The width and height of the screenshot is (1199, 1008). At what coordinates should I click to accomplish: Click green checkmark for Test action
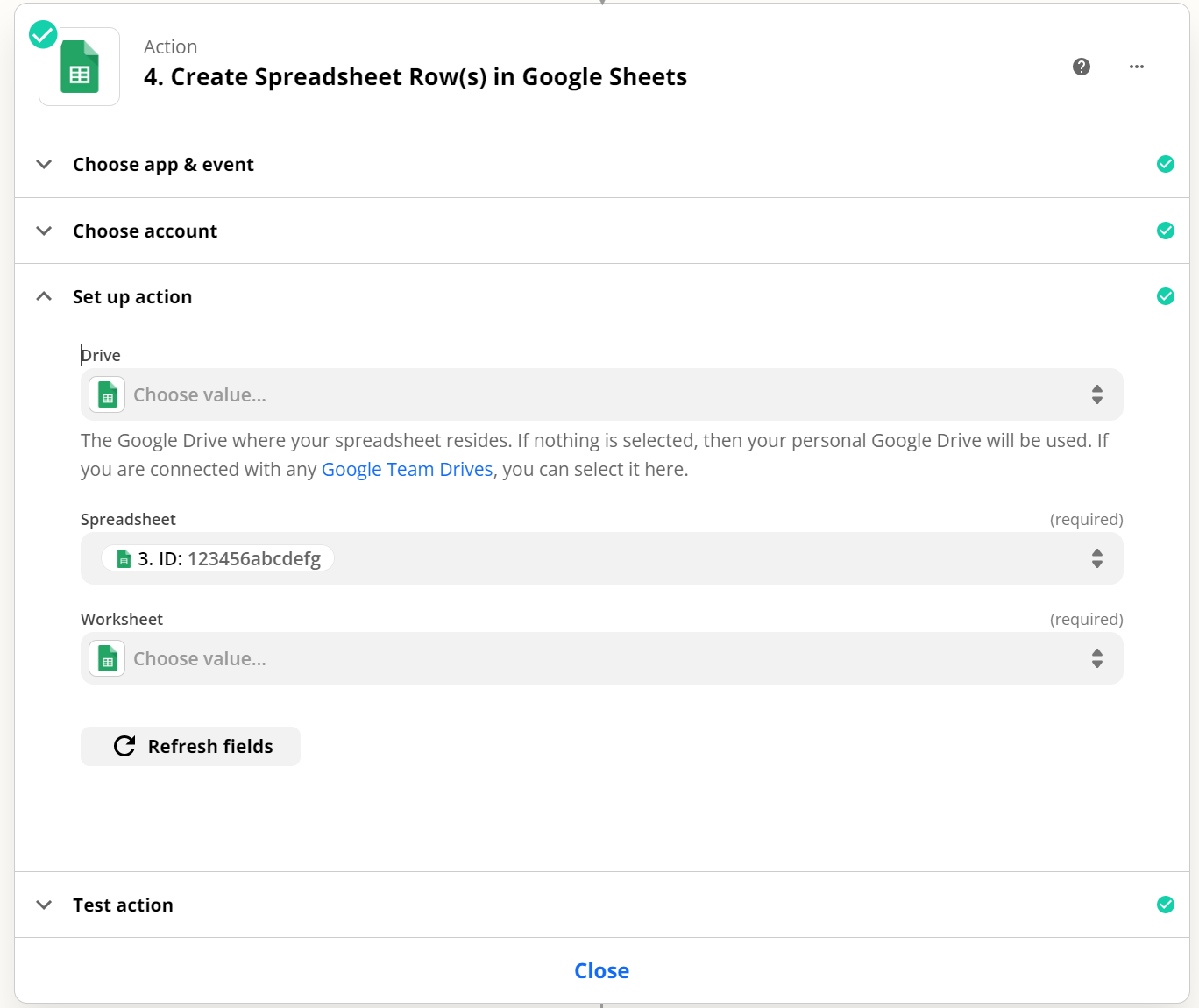coord(1166,905)
